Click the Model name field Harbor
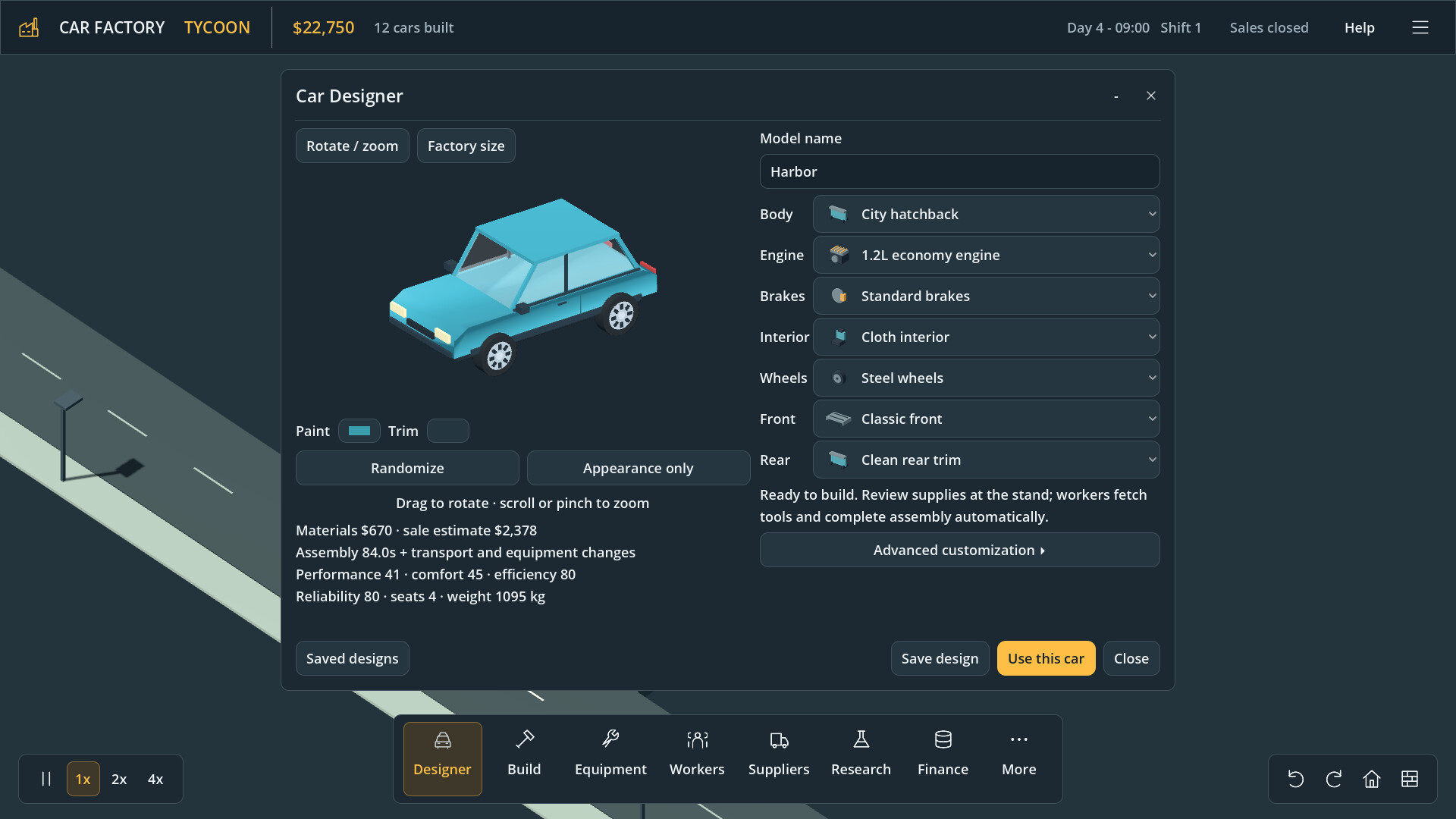 pos(959,171)
